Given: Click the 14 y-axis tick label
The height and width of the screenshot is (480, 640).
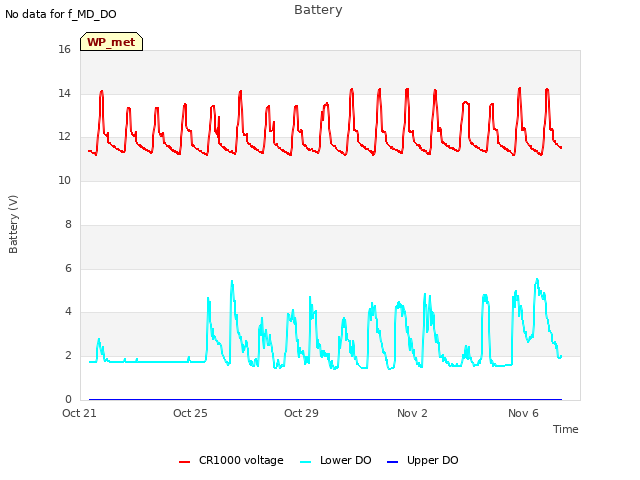Looking at the screenshot, I should [x=64, y=93].
